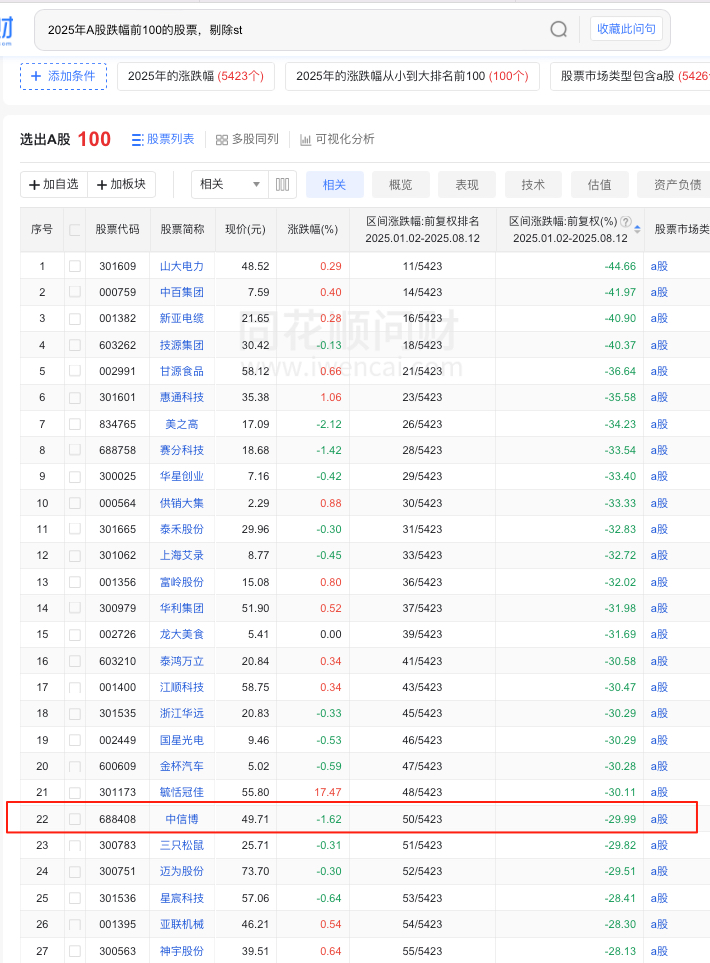Open stock link 山大电力
Viewport: 710px width, 963px height.
point(182,266)
